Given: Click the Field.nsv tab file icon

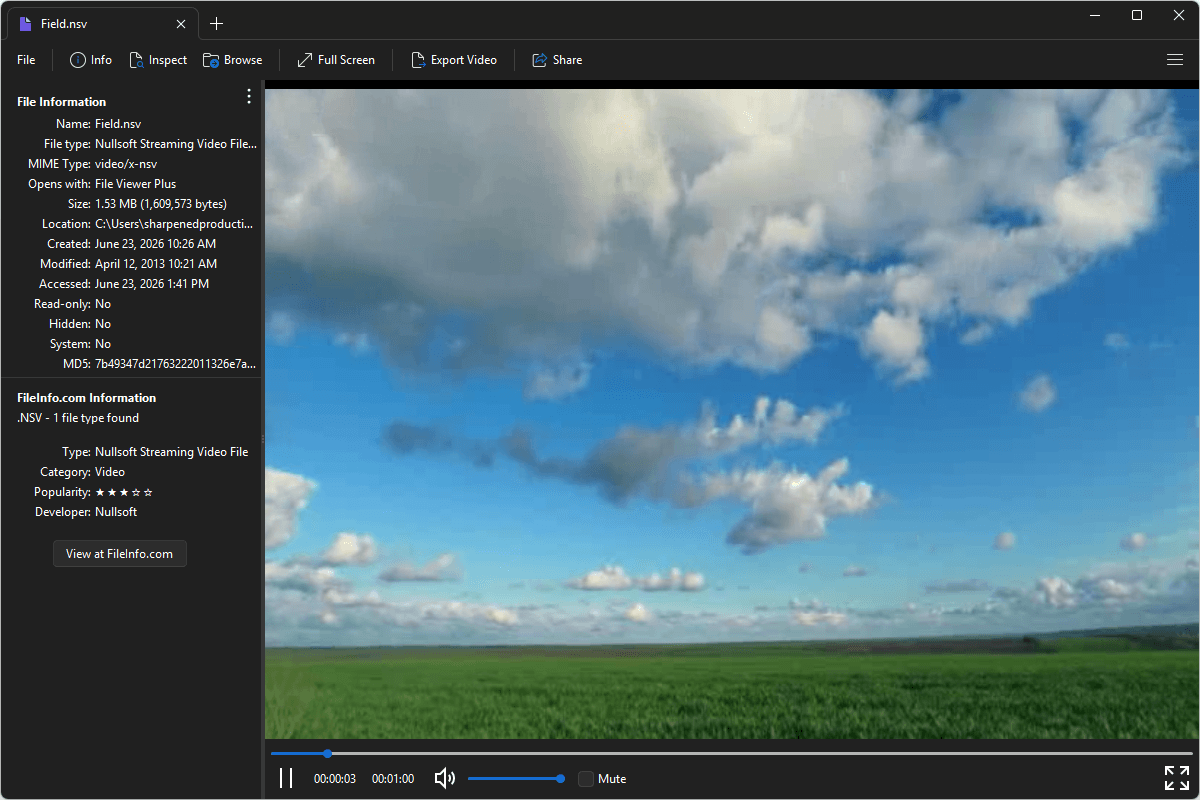Looking at the screenshot, I should tap(26, 24).
